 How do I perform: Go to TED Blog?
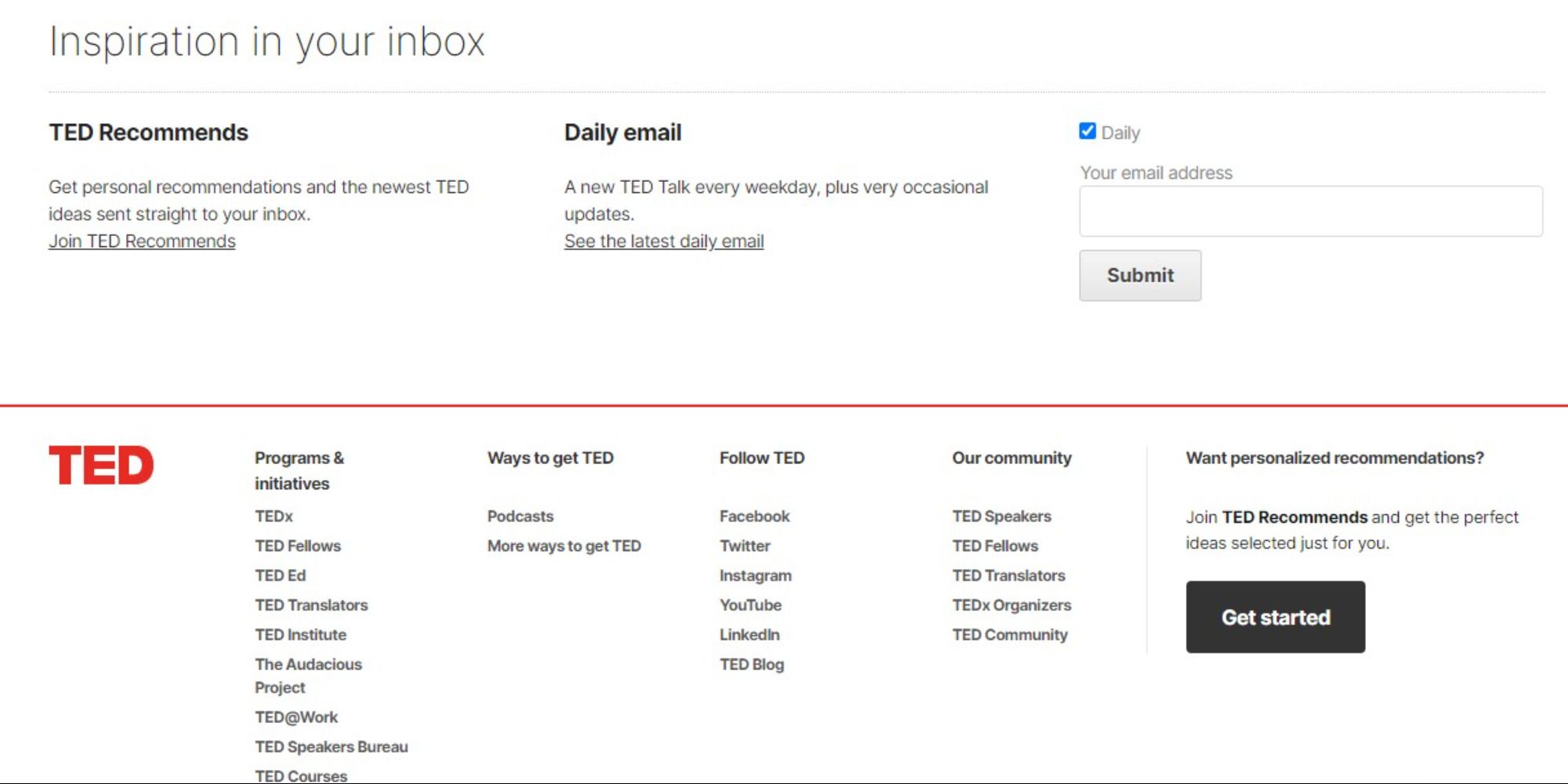[752, 665]
